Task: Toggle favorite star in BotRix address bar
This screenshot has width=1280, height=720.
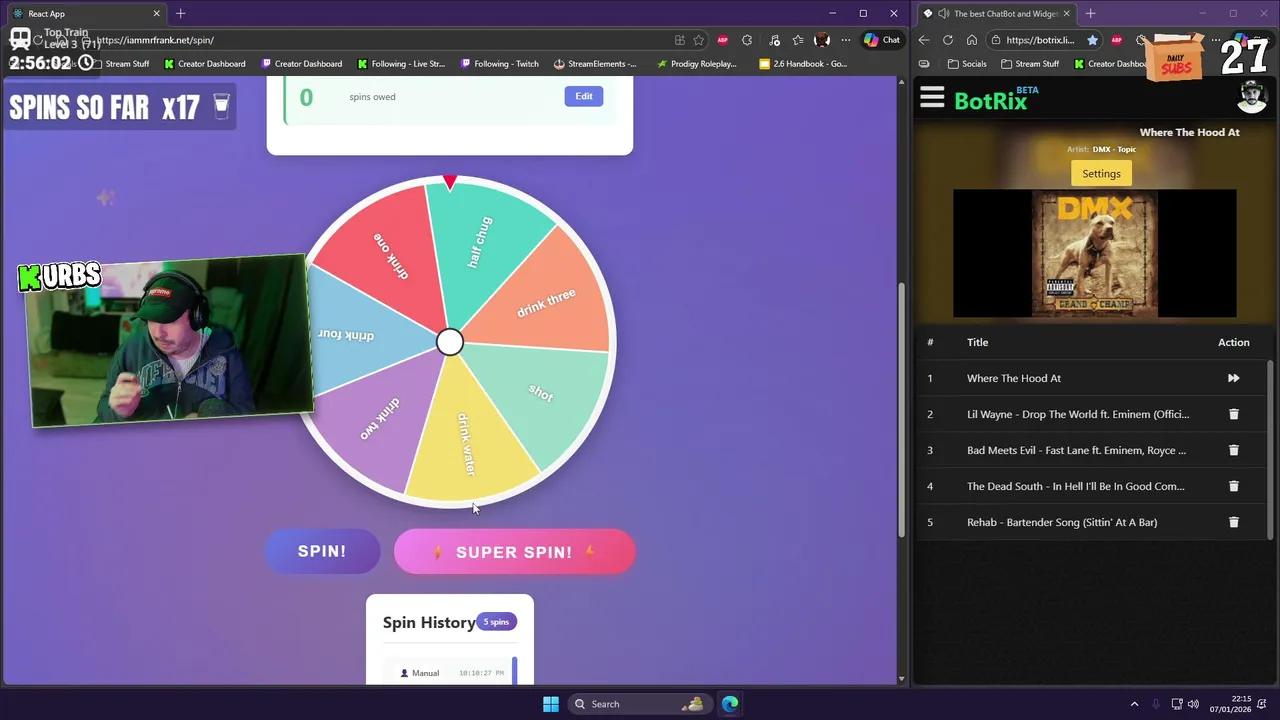Action: 1092,40
